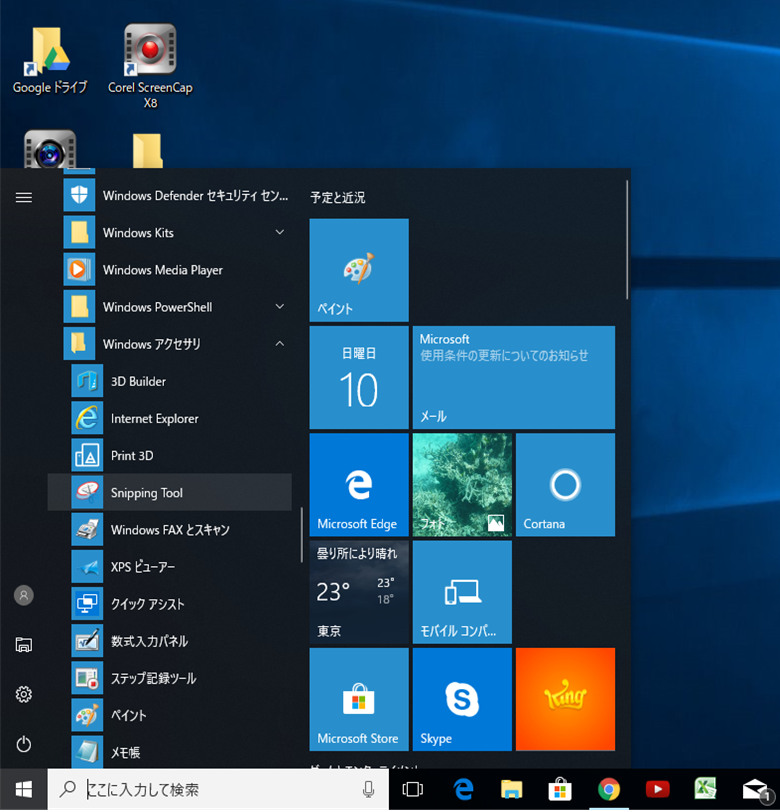
Task: Open 数式入力パネル
Action: coord(170,641)
